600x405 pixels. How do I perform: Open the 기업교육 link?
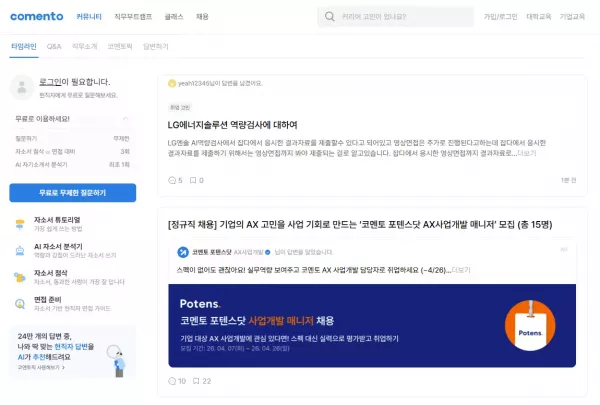[572, 17]
